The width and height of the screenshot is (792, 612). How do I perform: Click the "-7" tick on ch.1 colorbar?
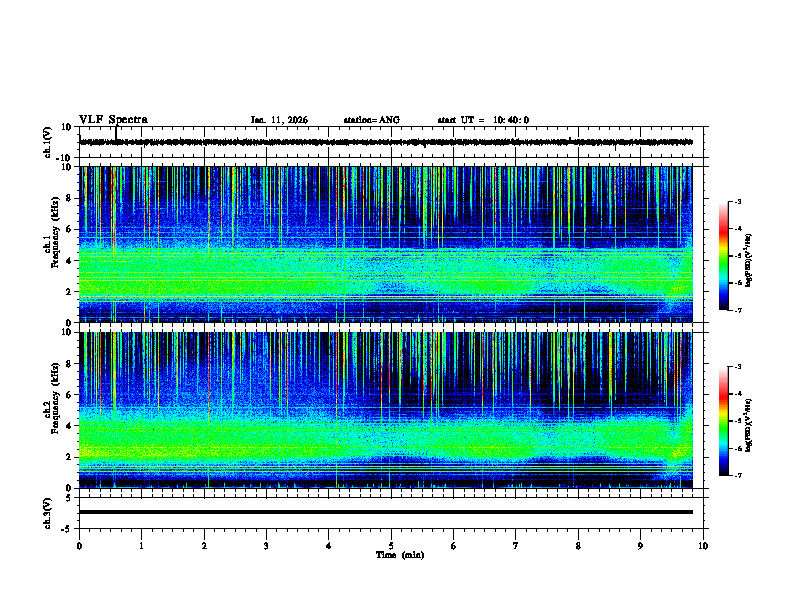pos(738,310)
